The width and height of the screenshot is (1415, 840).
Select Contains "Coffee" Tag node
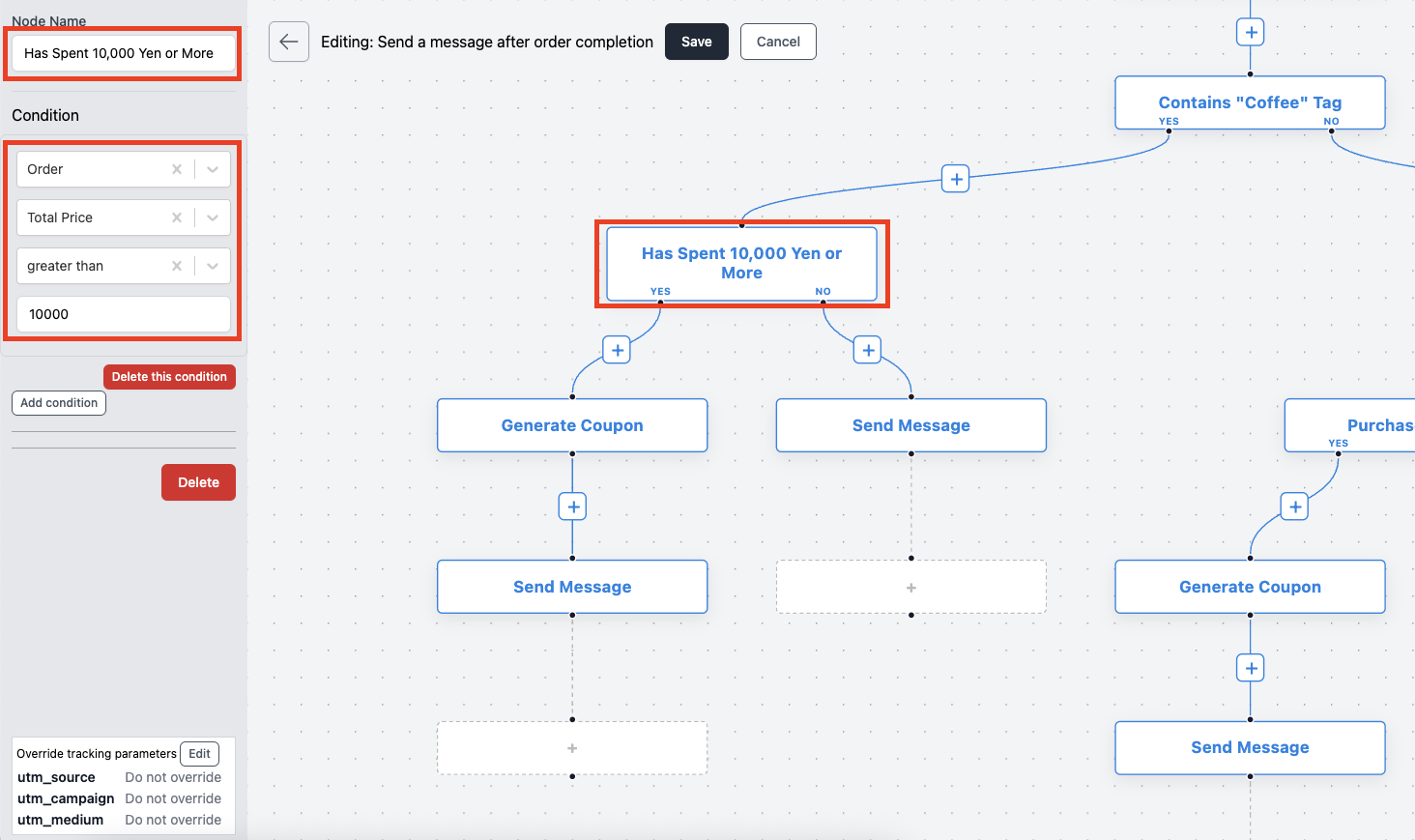(x=1250, y=102)
